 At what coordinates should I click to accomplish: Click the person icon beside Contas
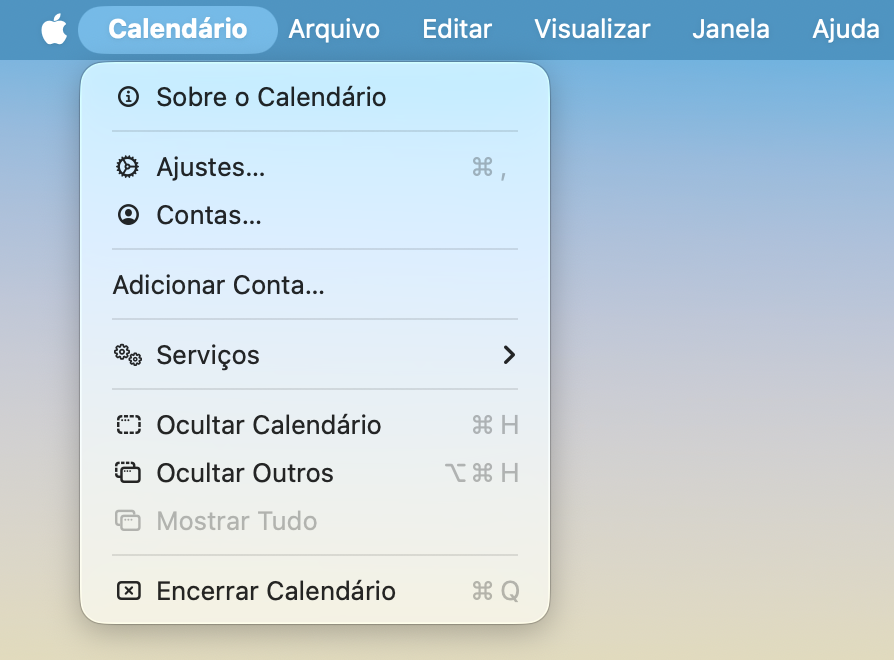[128, 215]
